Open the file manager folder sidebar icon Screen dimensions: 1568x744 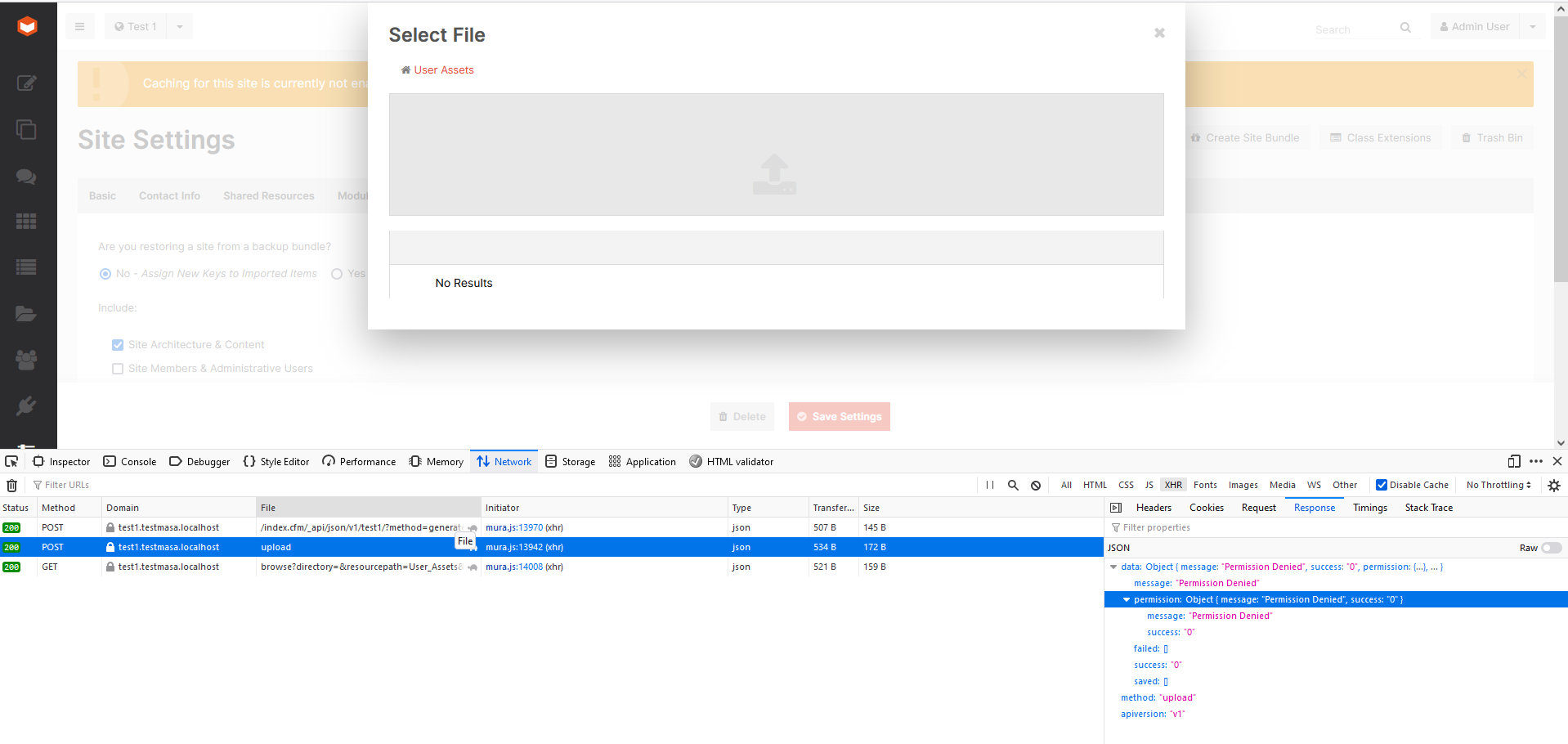coord(27,314)
